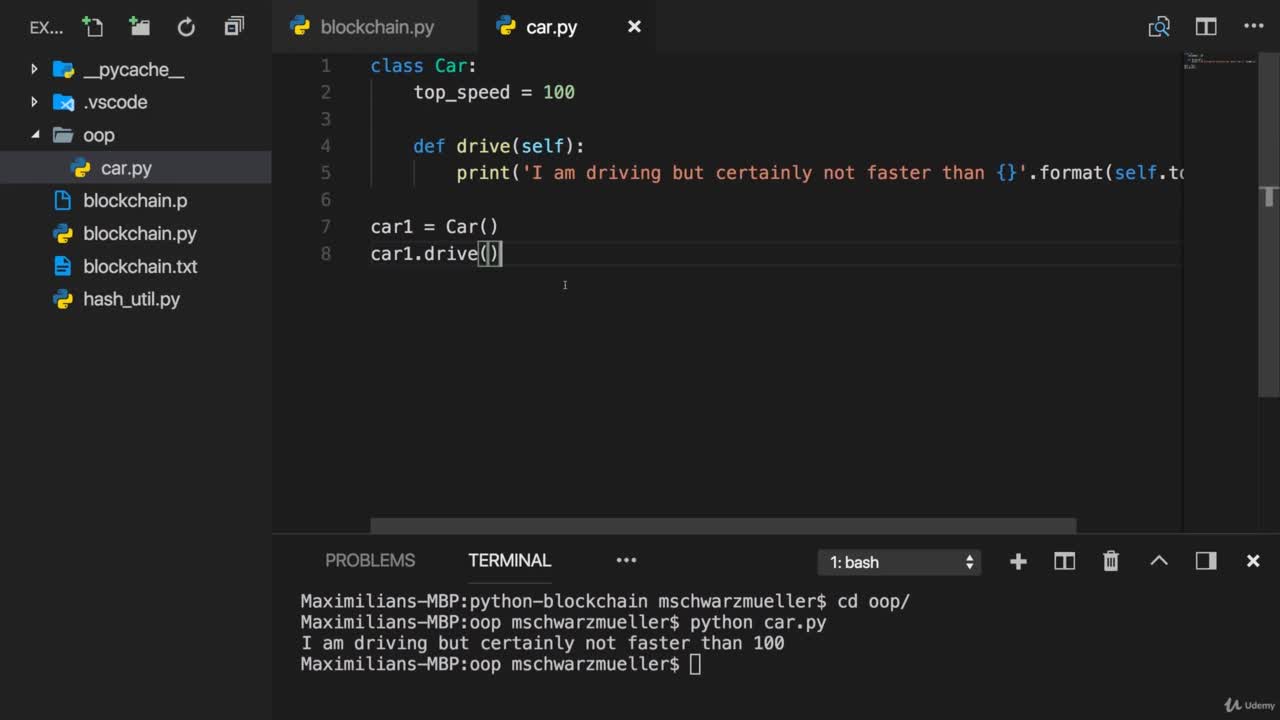Select the TERMINAL panel tab
Image resolution: width=1280 pixels, height=720 pixels.
click(509, 560)
